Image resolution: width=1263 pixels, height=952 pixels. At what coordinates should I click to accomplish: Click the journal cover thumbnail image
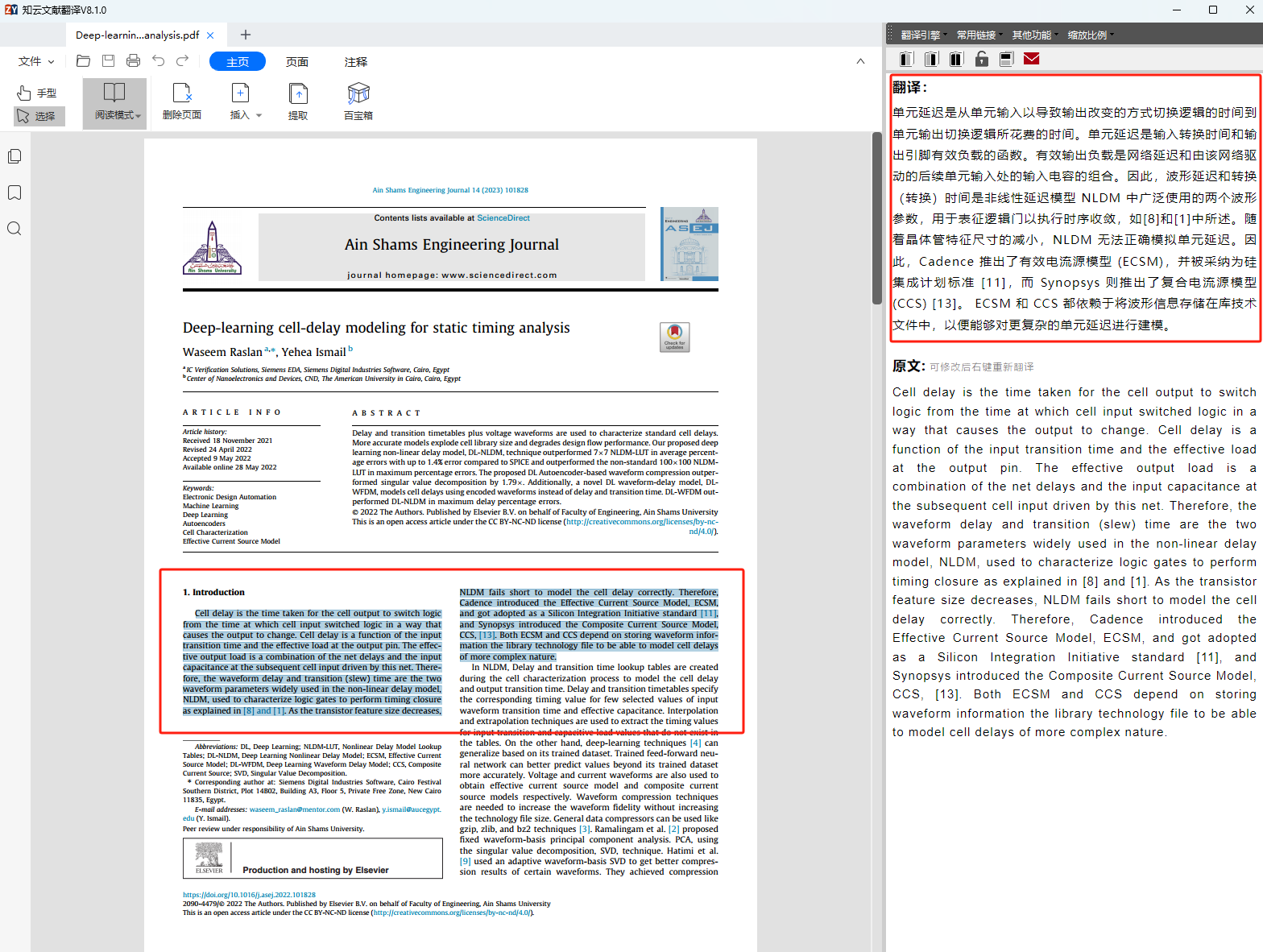point(689,244)
